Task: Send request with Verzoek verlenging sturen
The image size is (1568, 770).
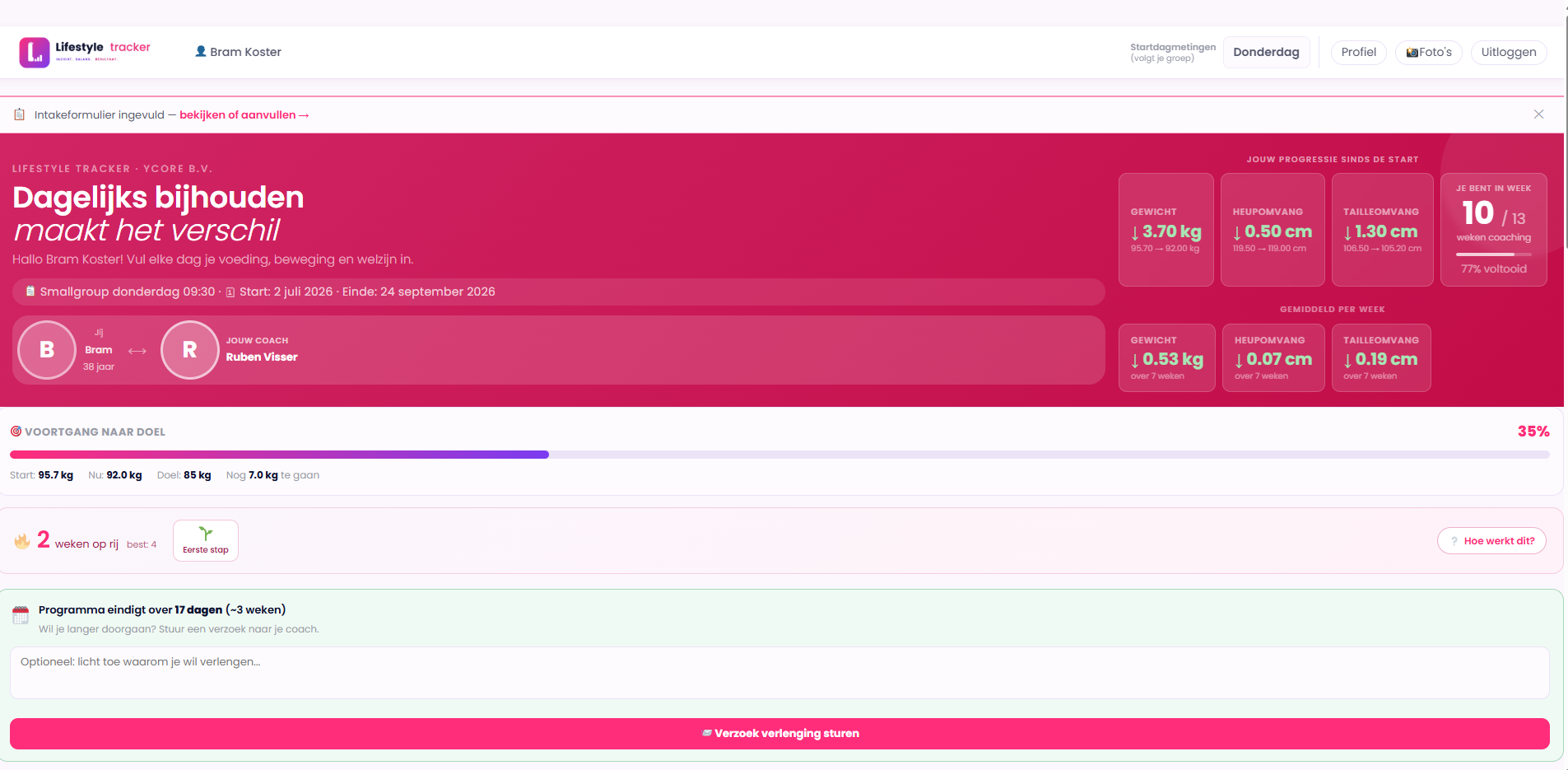Action: coord(779,734)
